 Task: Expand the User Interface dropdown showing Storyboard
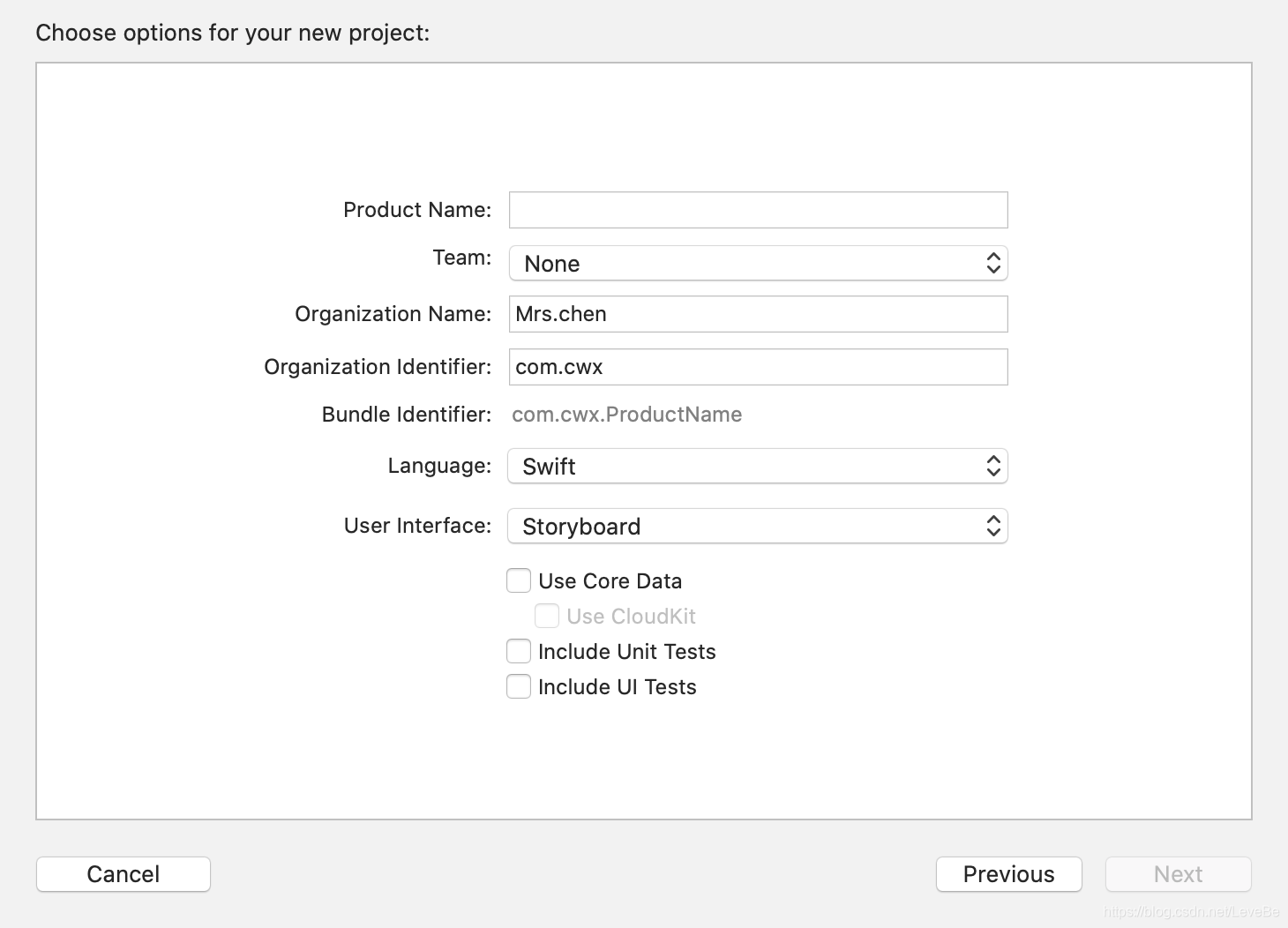pyautogui.click(x=757, y=526)
